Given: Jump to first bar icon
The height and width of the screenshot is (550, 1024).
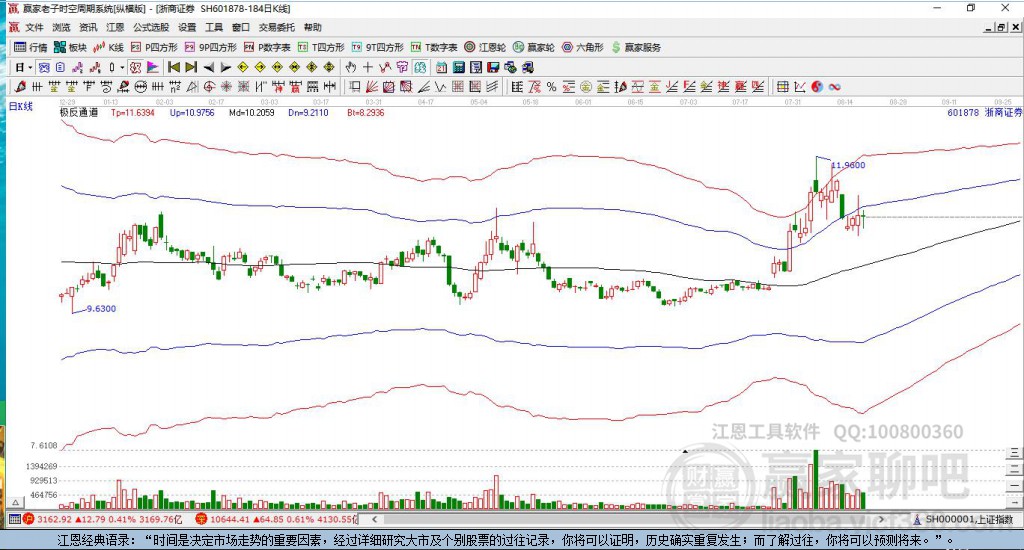Looking at the screenshot, I should pyautogui.click(x=174, y=67).
